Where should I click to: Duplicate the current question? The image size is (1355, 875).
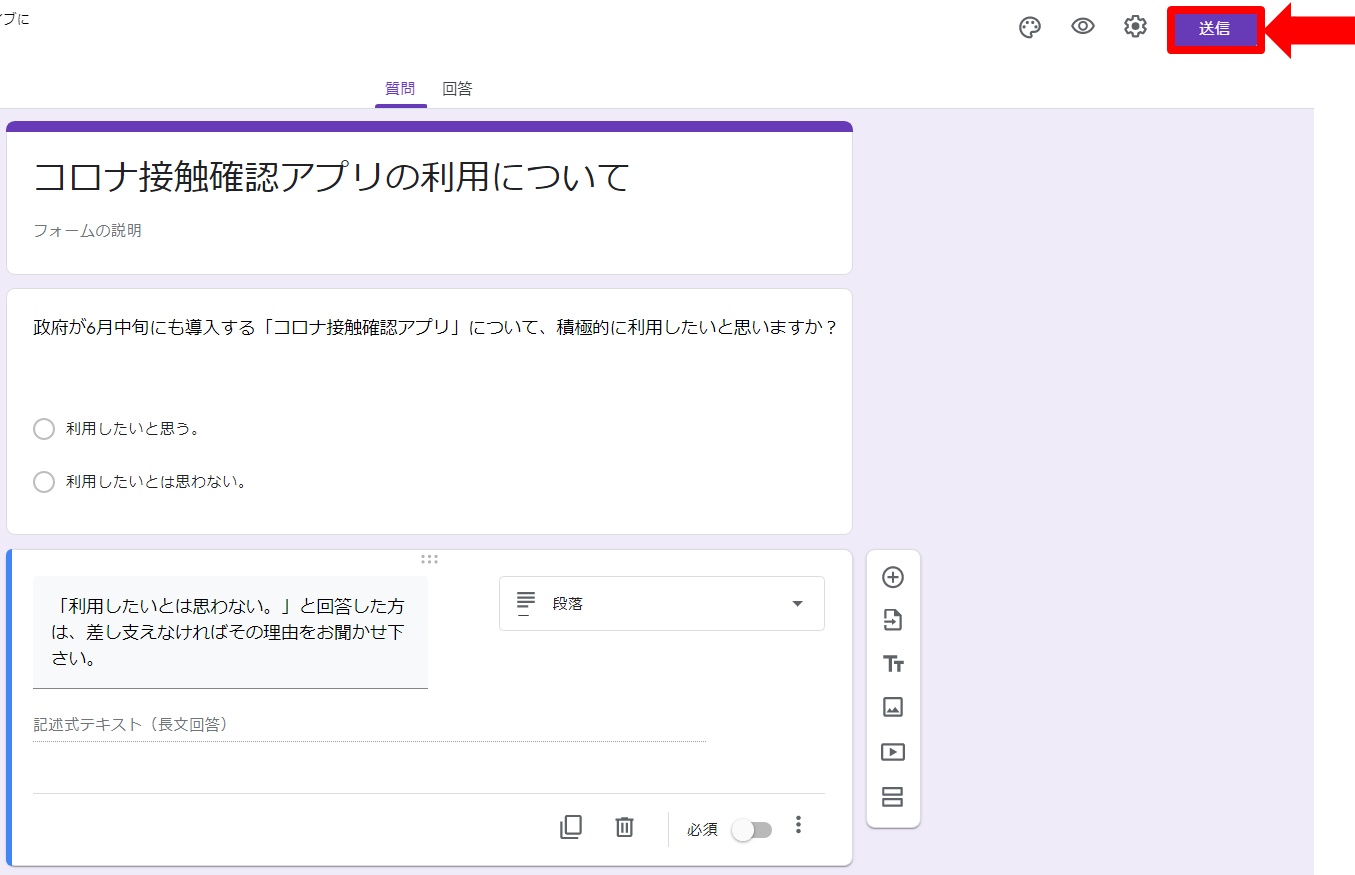click(x=571, y=827)
